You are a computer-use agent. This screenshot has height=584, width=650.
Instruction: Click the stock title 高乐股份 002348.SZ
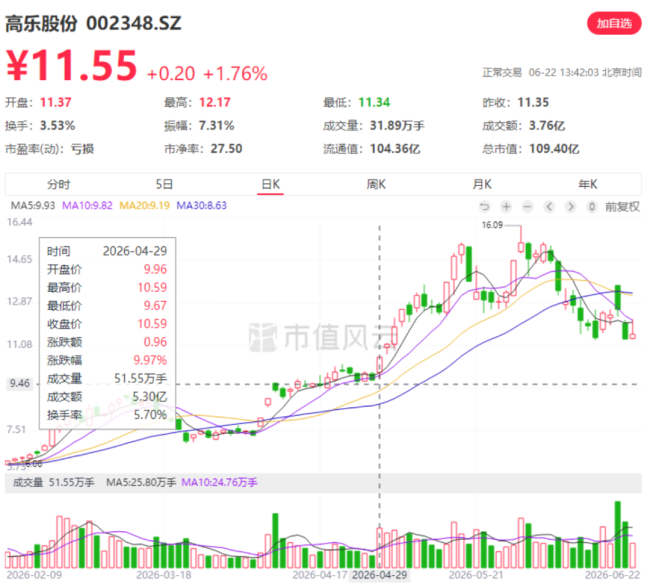pos(93,23)
